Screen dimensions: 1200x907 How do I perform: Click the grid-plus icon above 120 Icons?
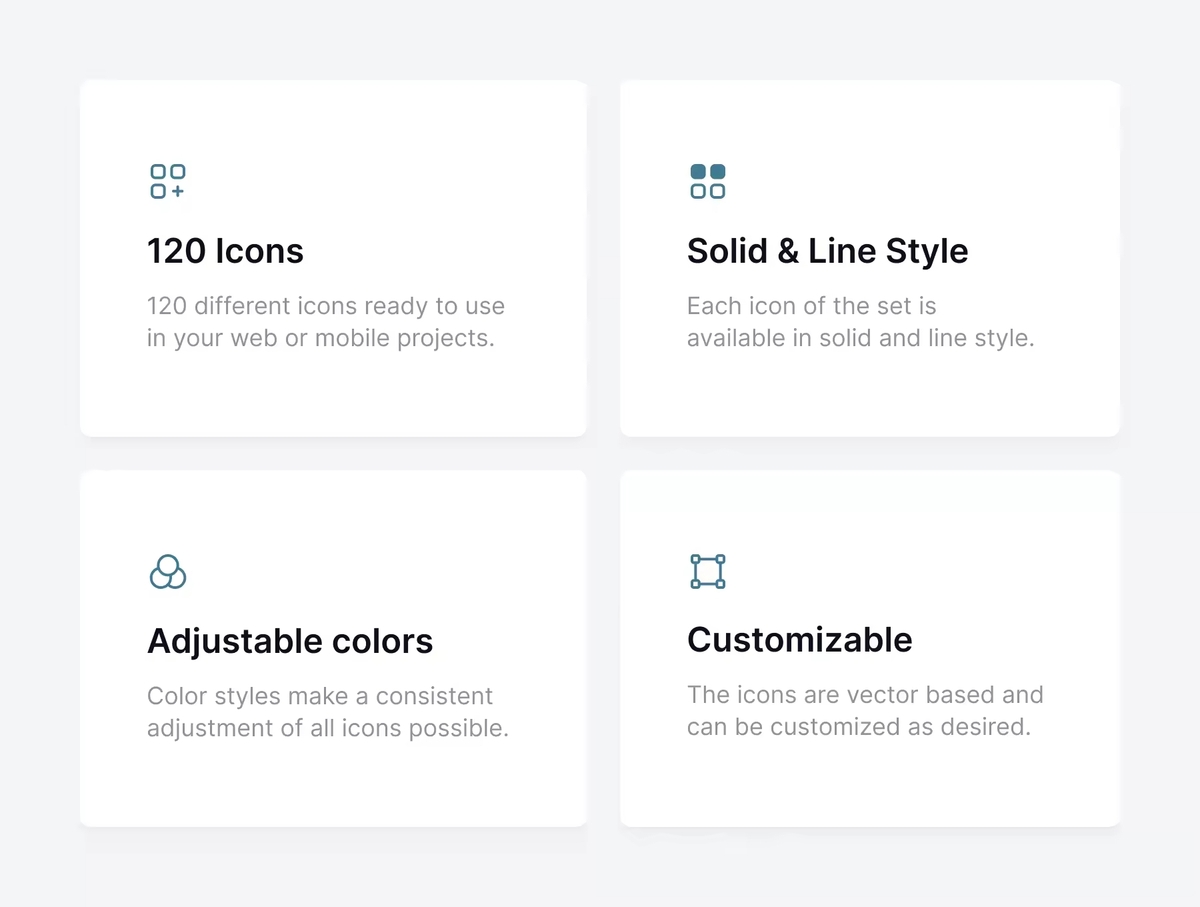point(167,181)
